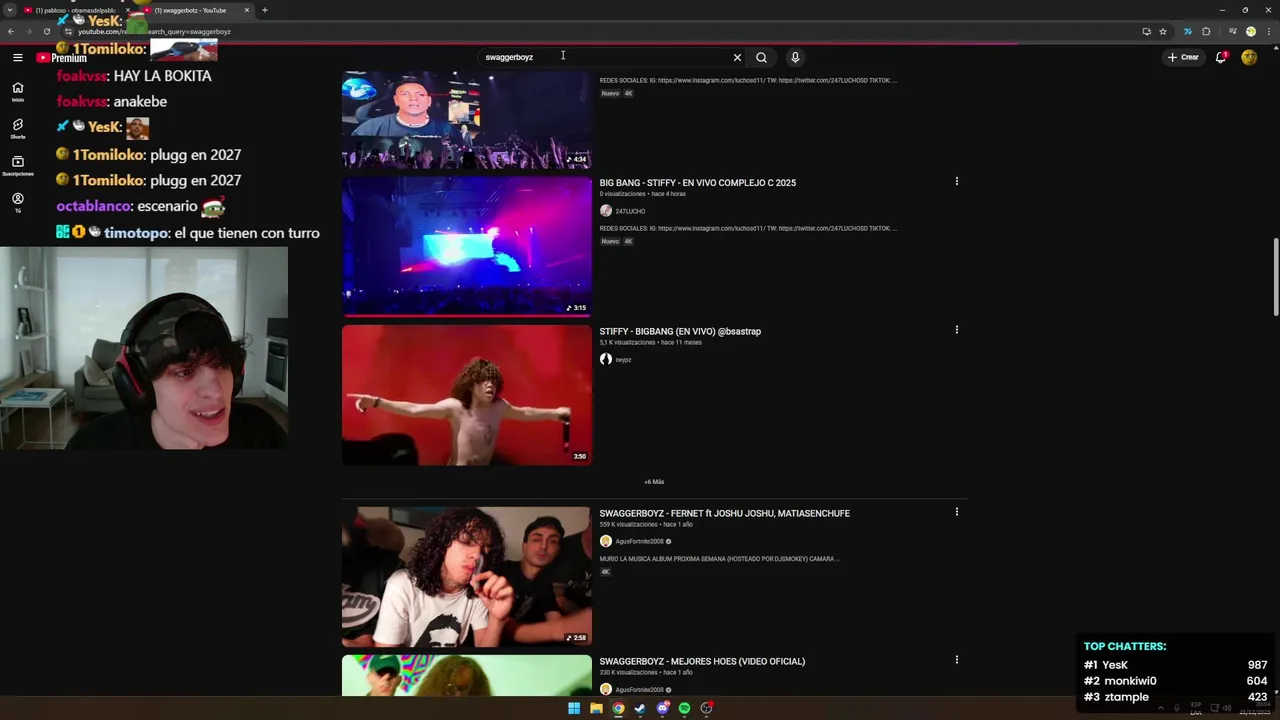Screen dimensions: 1280x720
Task: Play the FERNET video thumbnail
Action: [x=467, y=577]
